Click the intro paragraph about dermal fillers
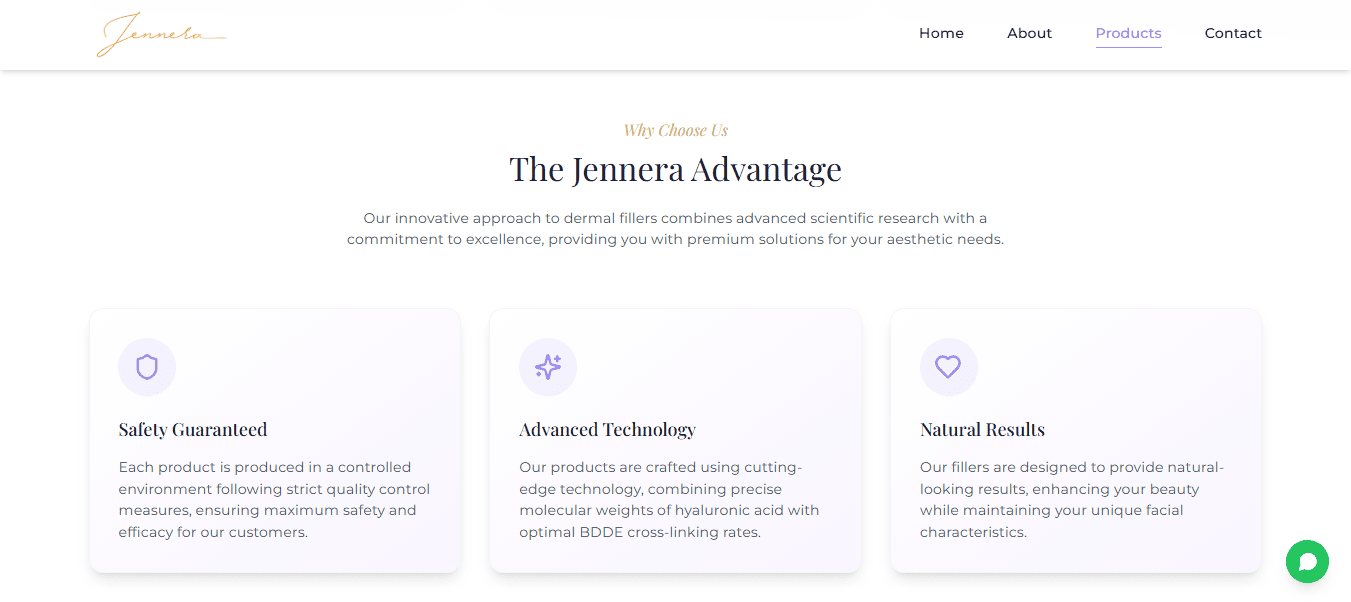Viewport: 1351px width, 602px height. 675,229
